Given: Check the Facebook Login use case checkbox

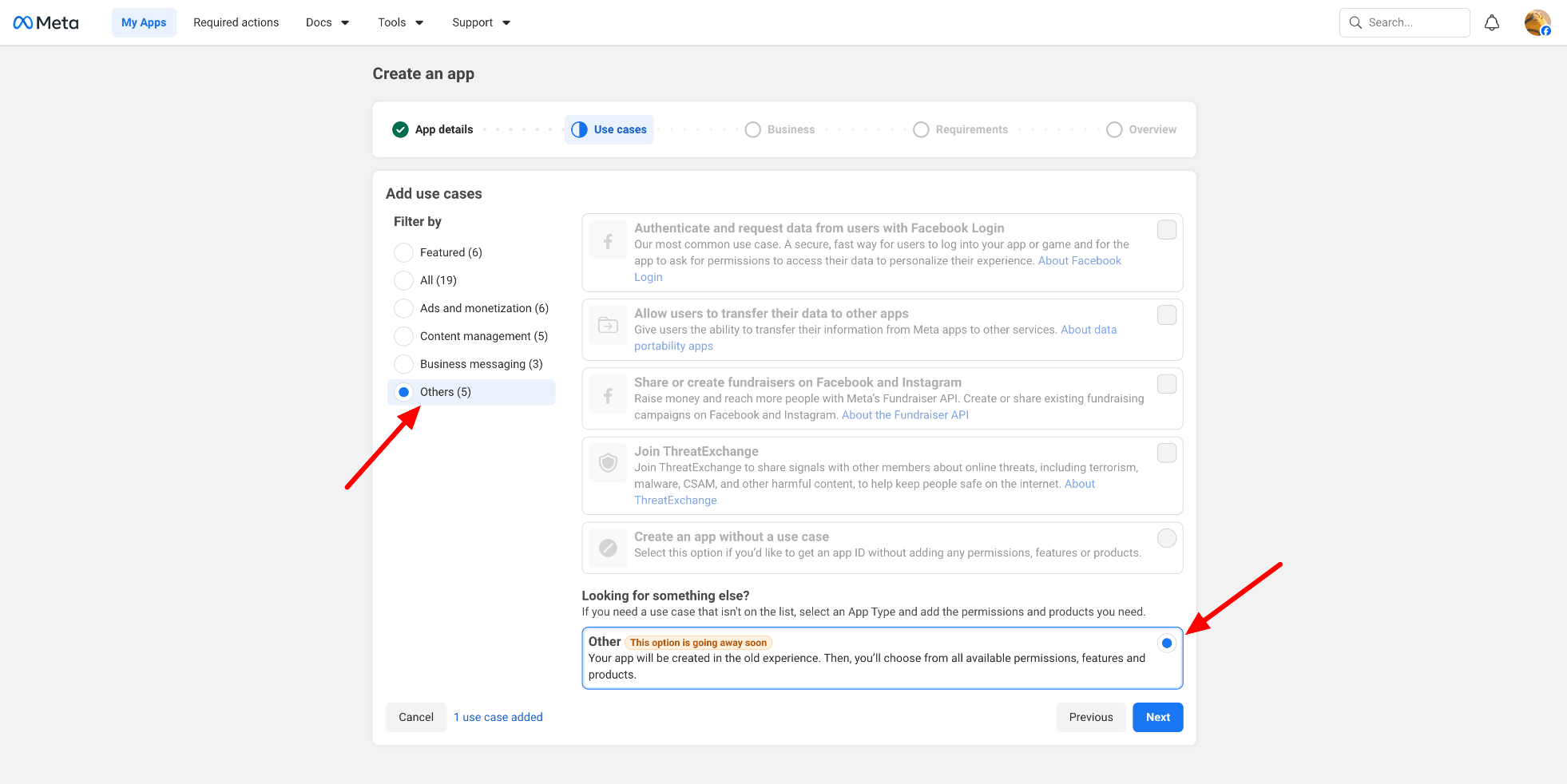Looking at the screenshot, I should click(x=1166, y=230).
